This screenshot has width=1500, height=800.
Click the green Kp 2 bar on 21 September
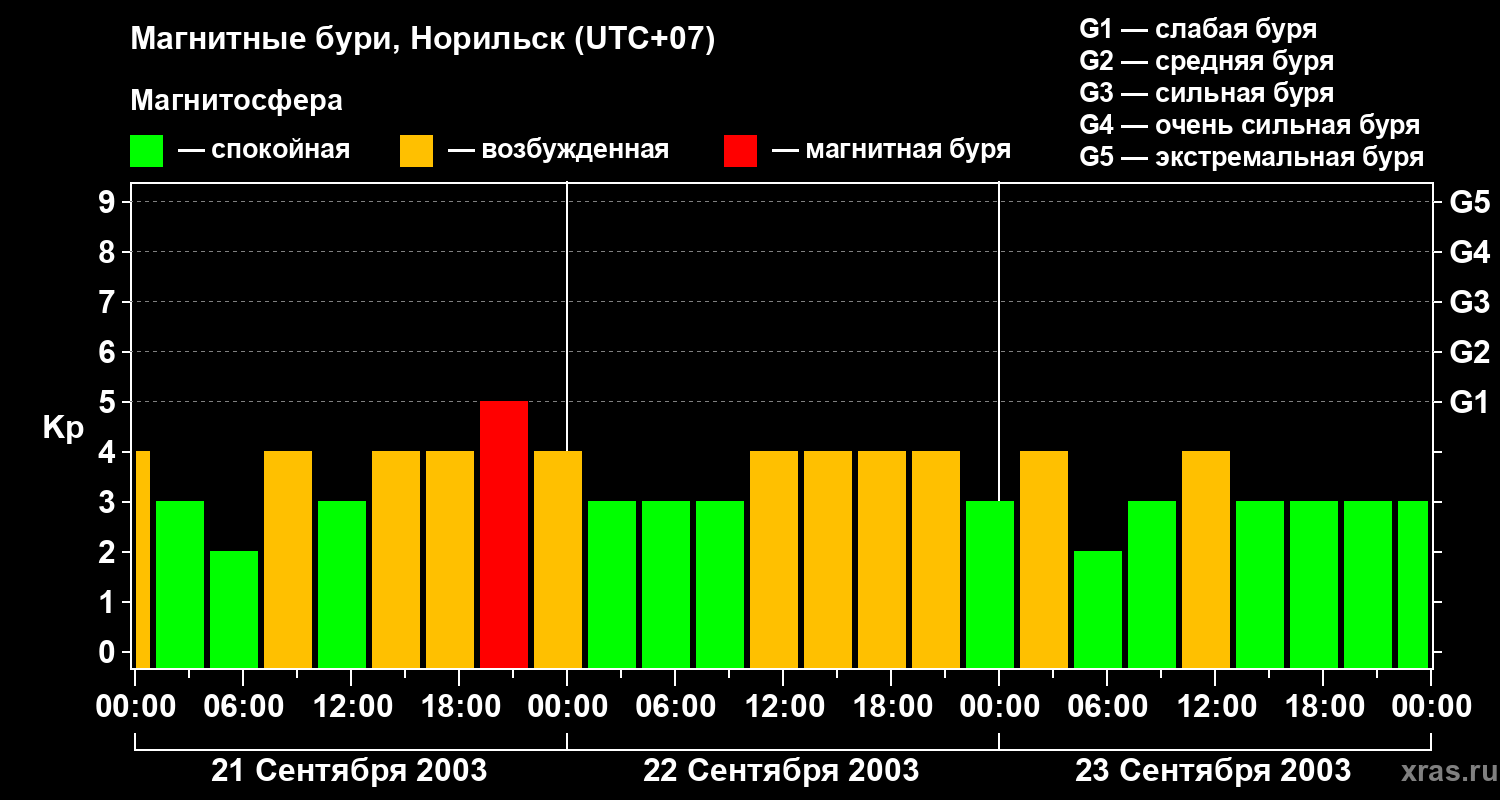click(234, 609)
